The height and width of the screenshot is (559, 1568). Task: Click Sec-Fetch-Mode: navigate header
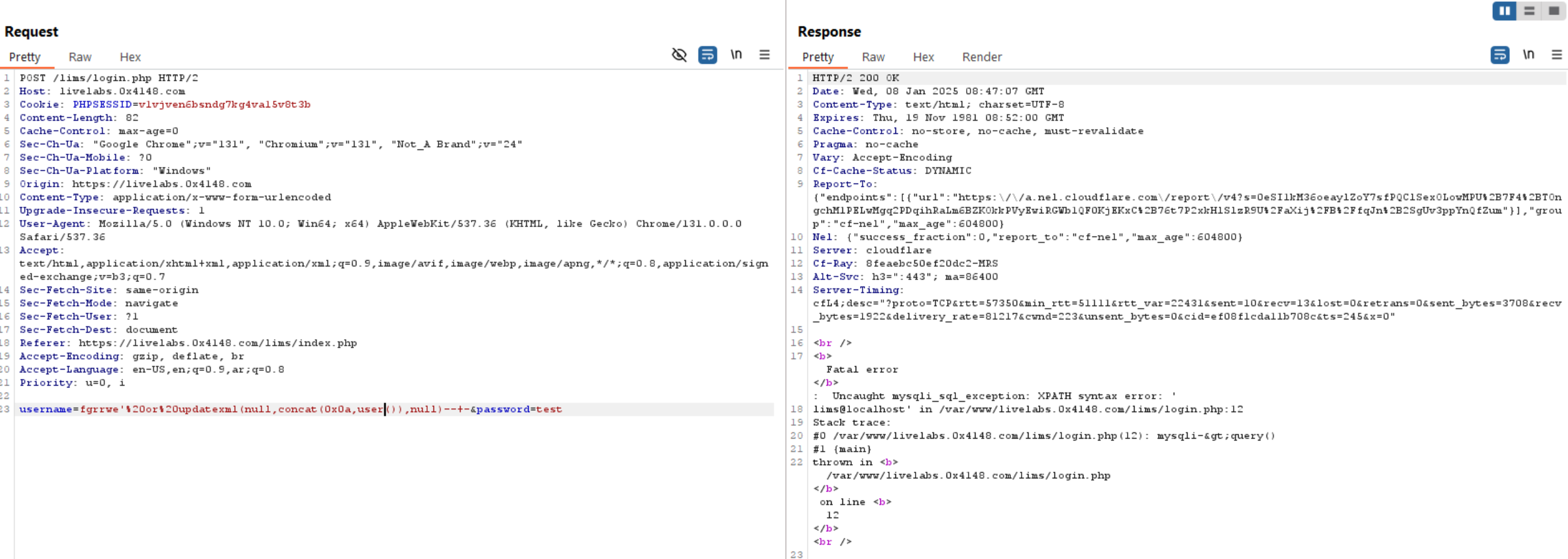[x=98, y=303]
